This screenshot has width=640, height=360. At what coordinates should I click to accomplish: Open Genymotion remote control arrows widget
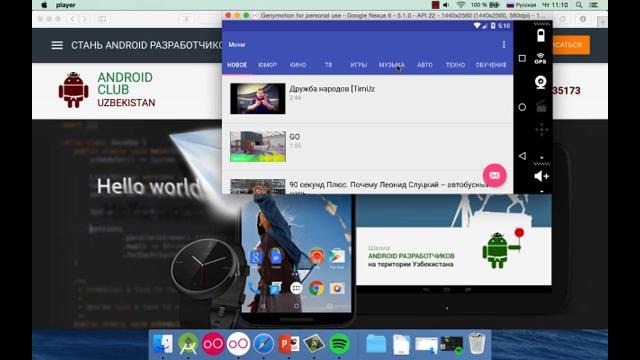click(x=541, y=130)
